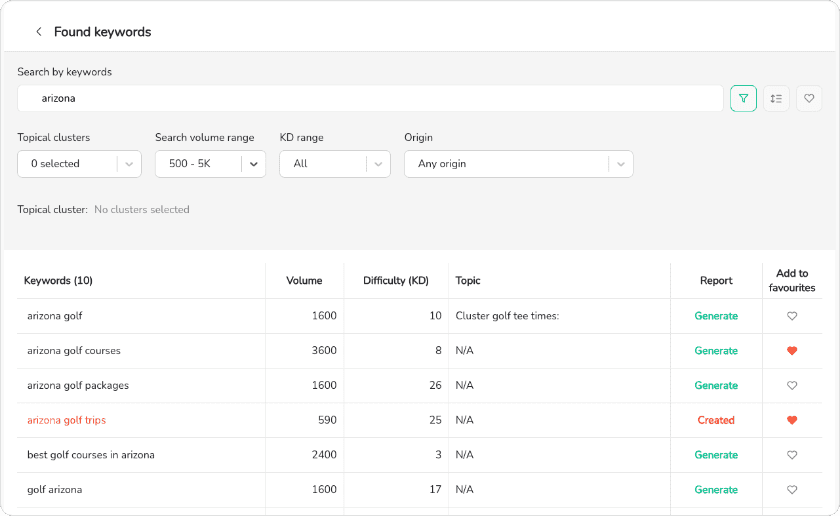This screenshot has width=840, height=516.
Task: Click the back arrow beside Found keywords
Action: tap(39, 32)
